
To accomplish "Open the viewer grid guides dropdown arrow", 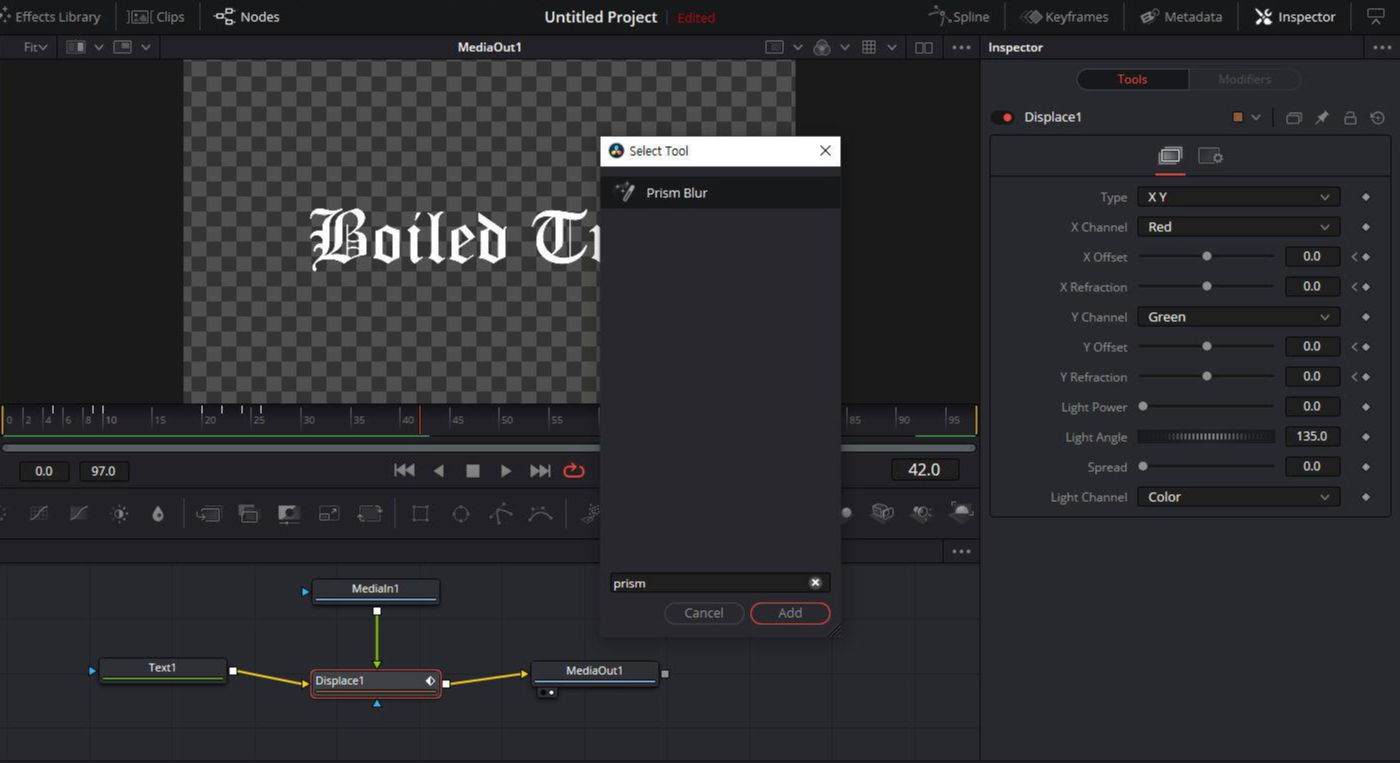I will (892, 47).
